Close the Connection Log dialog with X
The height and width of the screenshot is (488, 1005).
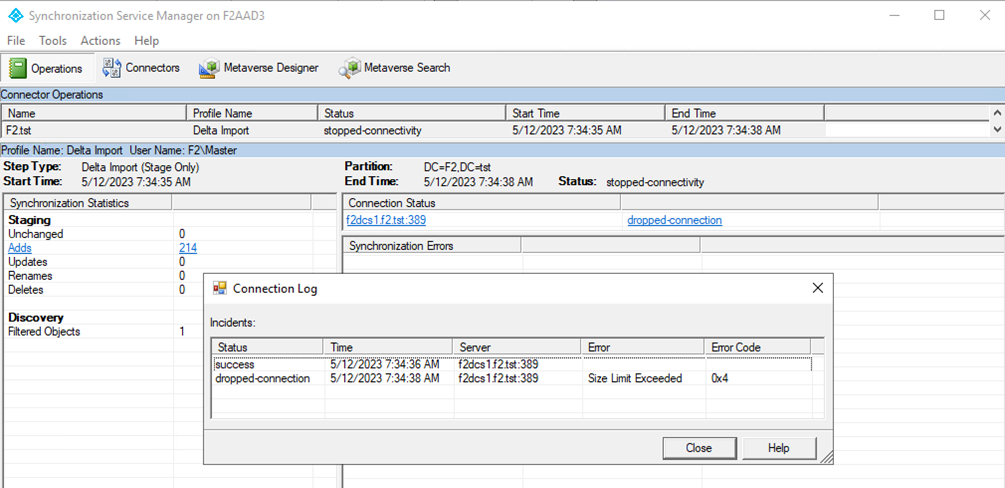[817, 288]
